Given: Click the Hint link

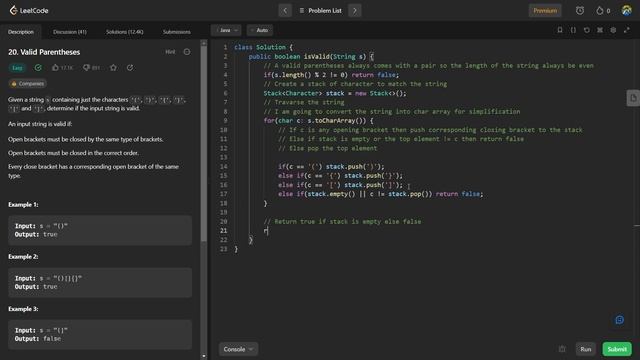Looking at the screenshot, I should coord(170,52).
